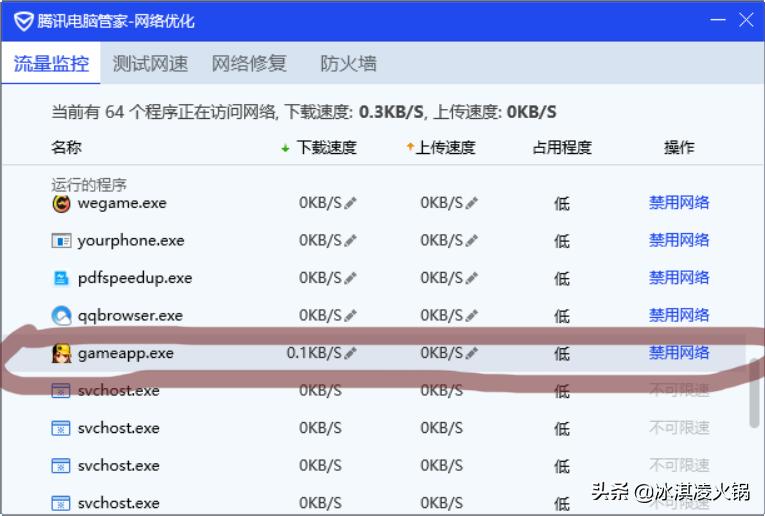Screen dimensions: 765x516
Task: Click the pdfspeedup.exe program icon
Action: (61, 278)
